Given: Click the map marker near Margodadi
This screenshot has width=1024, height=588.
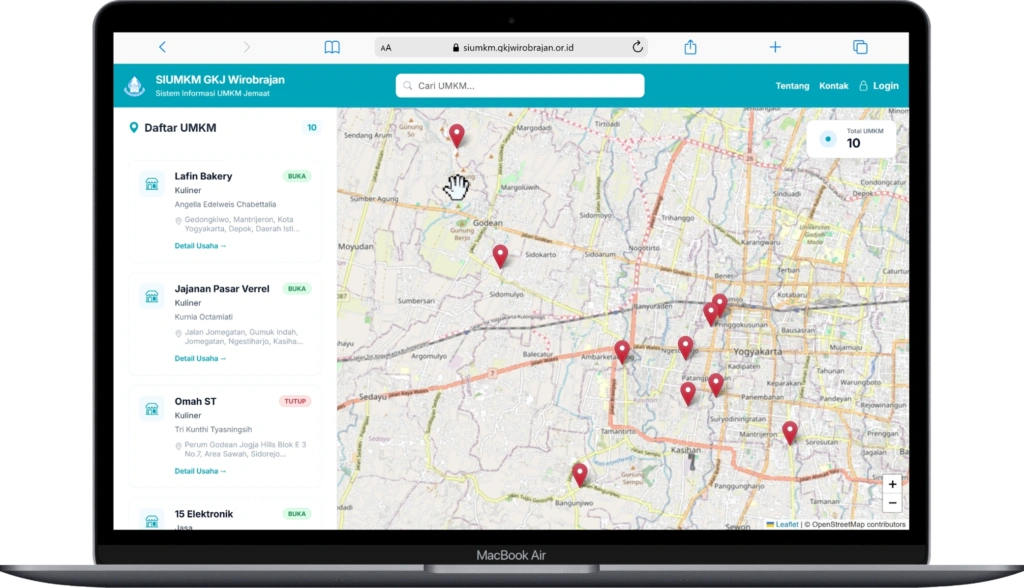Looking at the screenshot, I should [456, 136].
